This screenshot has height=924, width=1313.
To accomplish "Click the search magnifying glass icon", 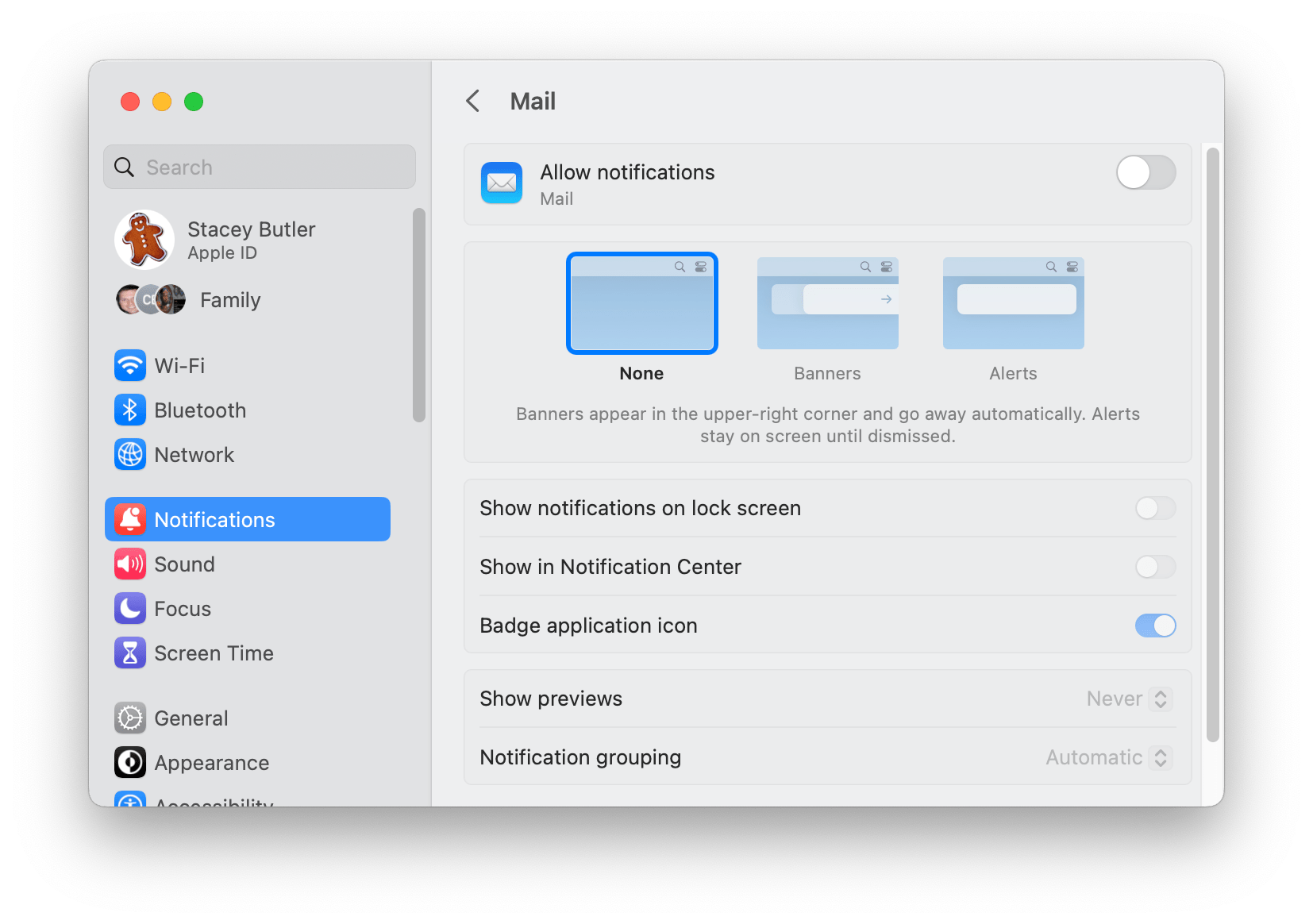I will coord(125,167).
